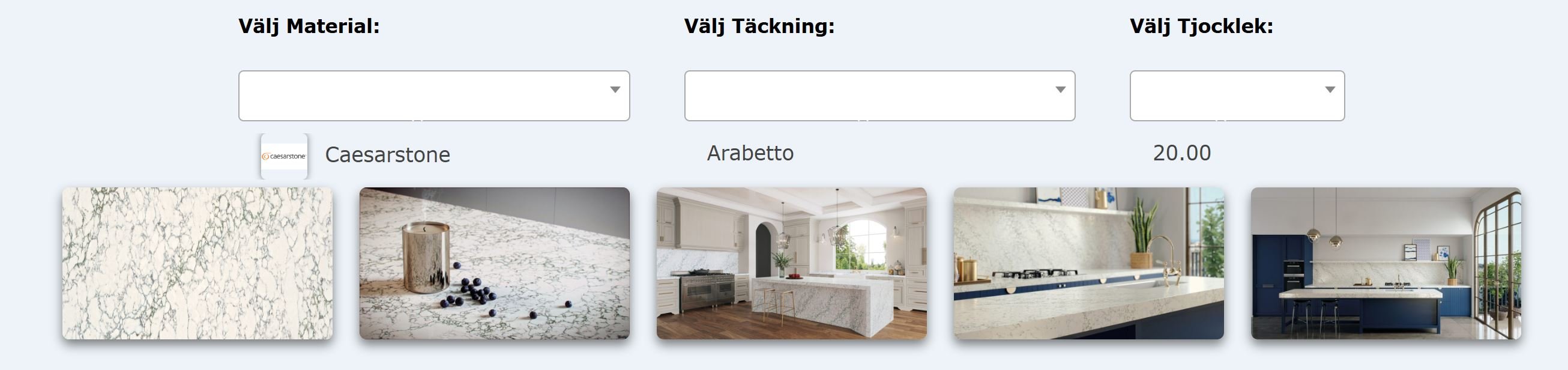Click the silver candle holder in photo
Screen dimensions: 1568x370
[x=427, y=257]
